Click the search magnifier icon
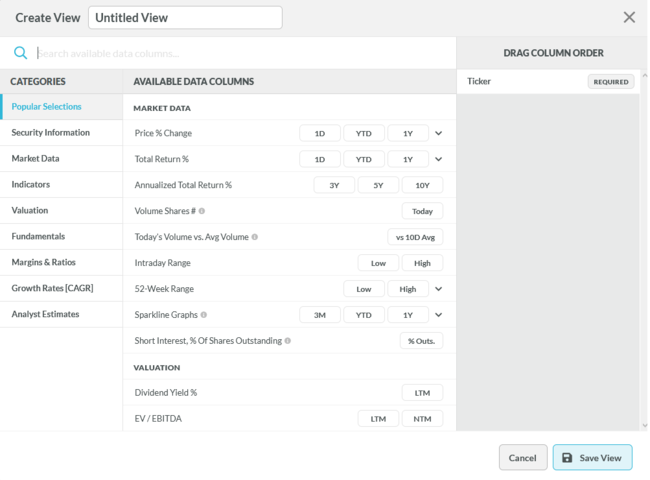The image size is (650, 480). [20, 53]
